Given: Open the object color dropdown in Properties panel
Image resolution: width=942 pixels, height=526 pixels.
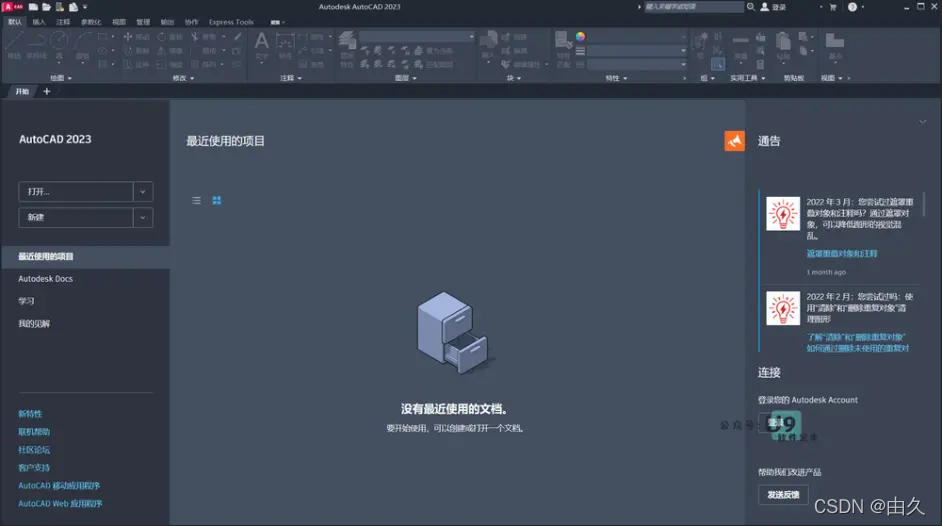Looking at the screenshot, I should [x=637, y=37].
